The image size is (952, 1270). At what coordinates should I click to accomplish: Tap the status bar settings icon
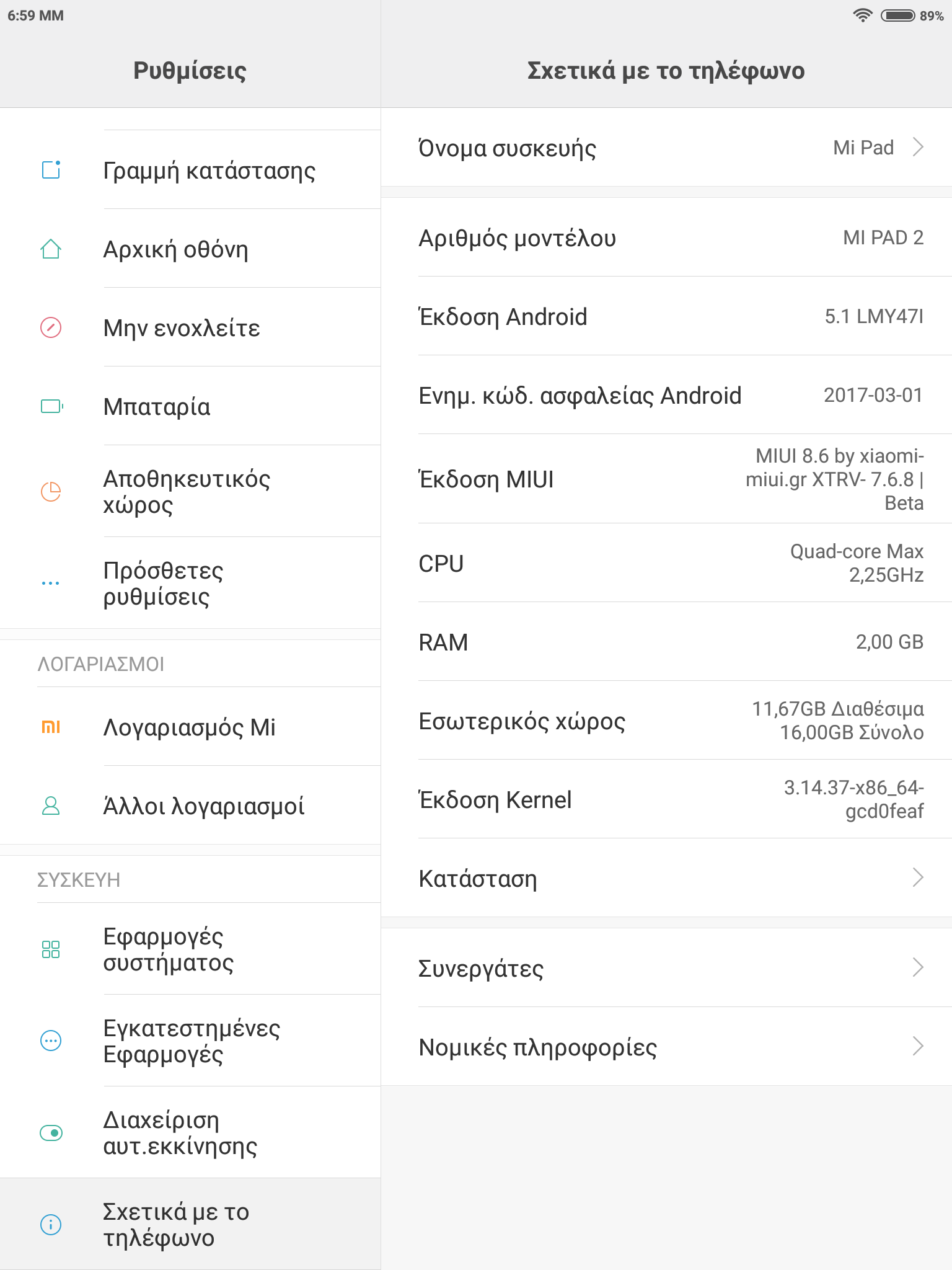(51, 170)
